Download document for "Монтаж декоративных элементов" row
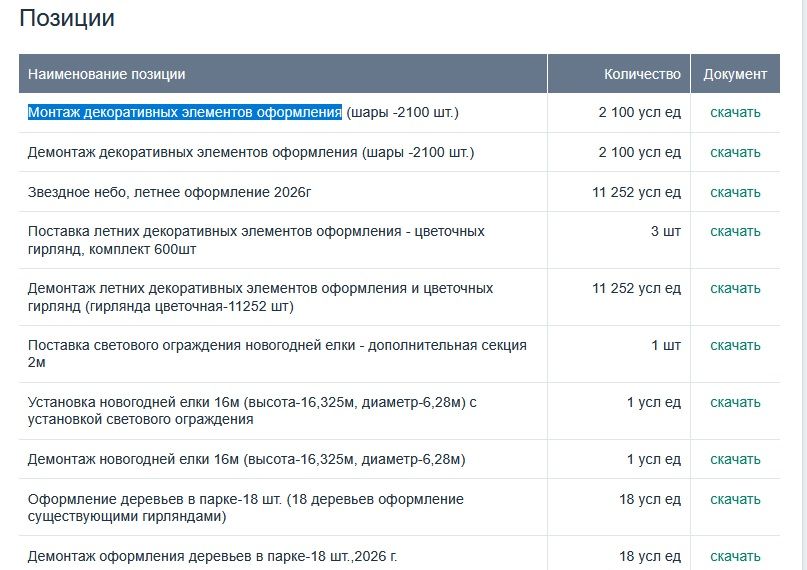Image resolution: width=807 pixels, height=570 pixels. coord(735,112)
